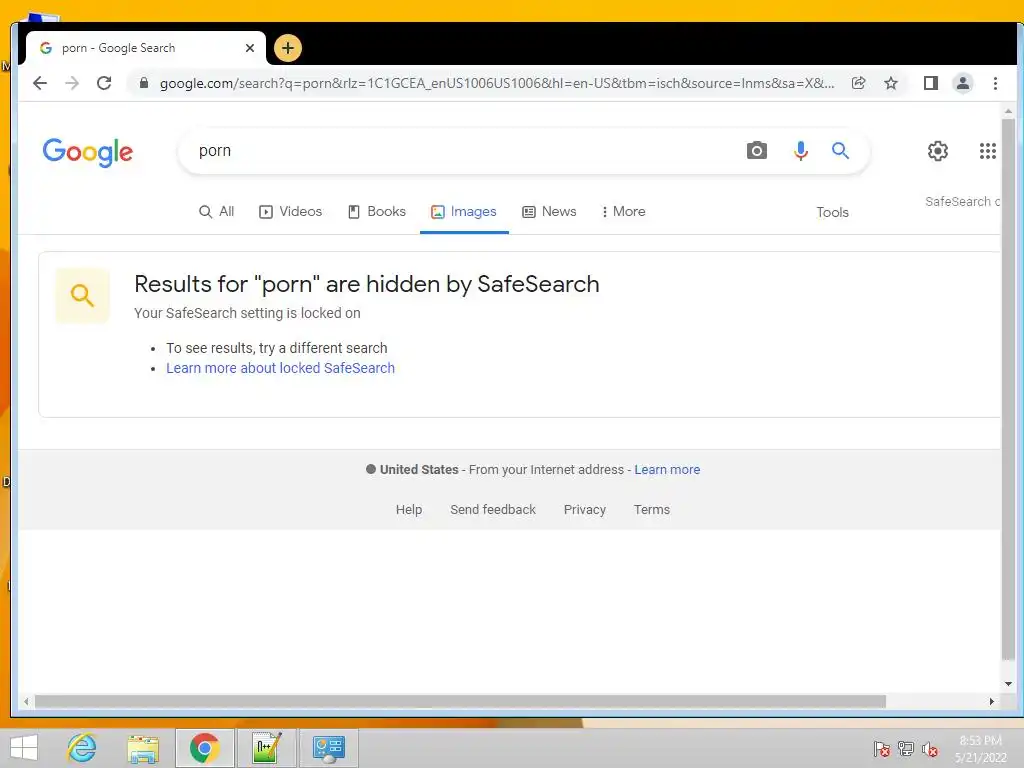This screenshot has width=1024, height=768.
Task: Click Send feedback
Action: (x=492, y=509)
